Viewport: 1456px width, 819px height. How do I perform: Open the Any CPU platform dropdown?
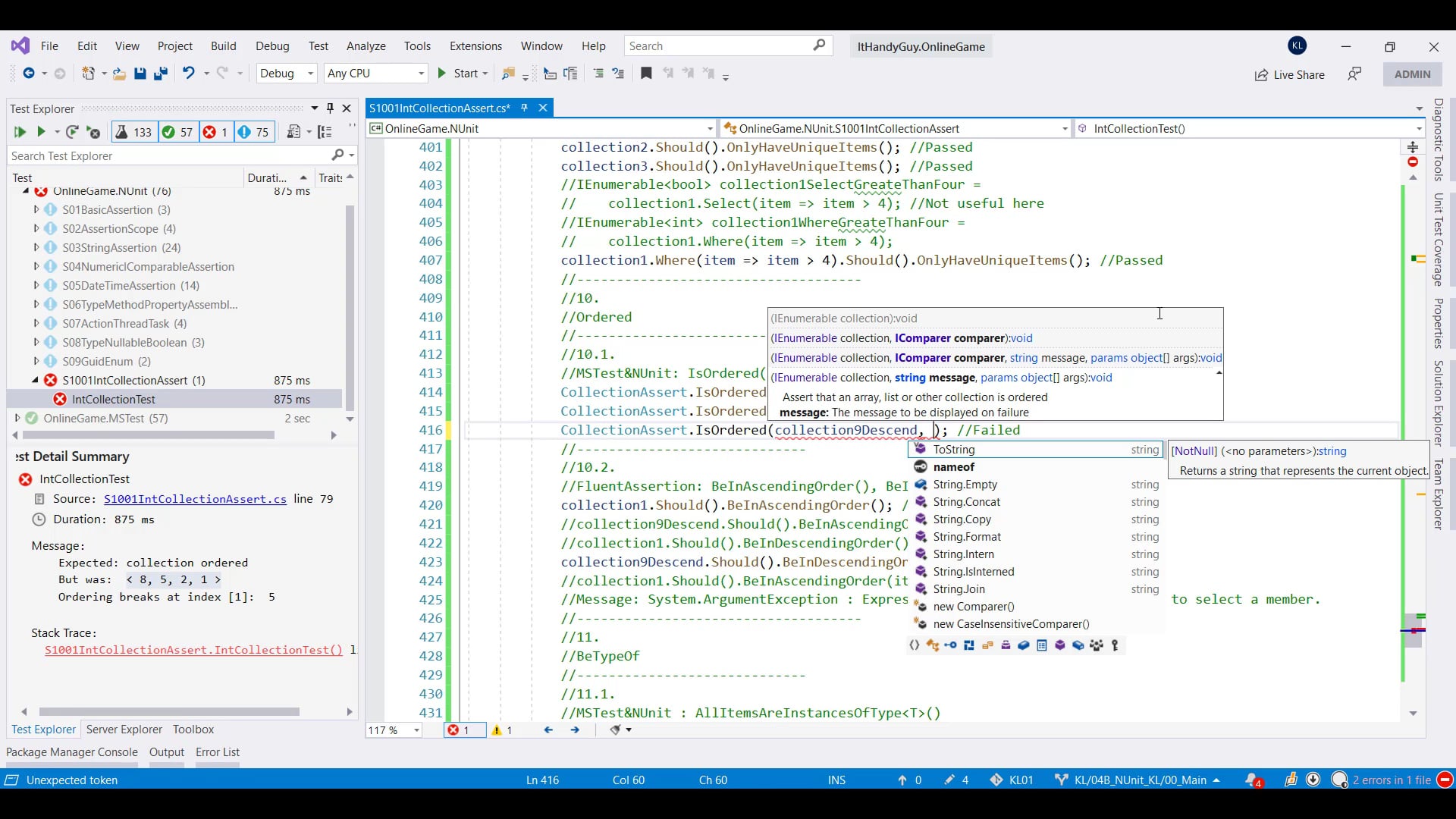[375, 74]
